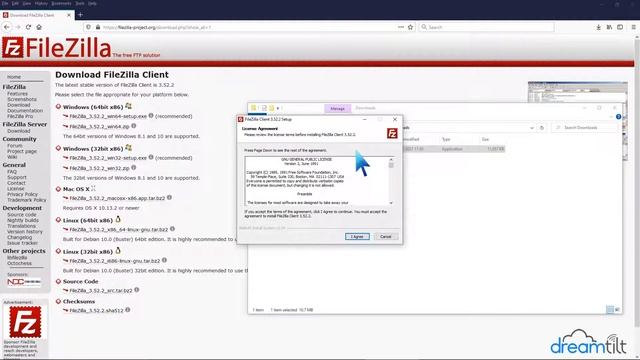This screenshot has height=360, width=640.
Task: Click the Sponsor FileZilla advertisement image
Action: [25, 322]
